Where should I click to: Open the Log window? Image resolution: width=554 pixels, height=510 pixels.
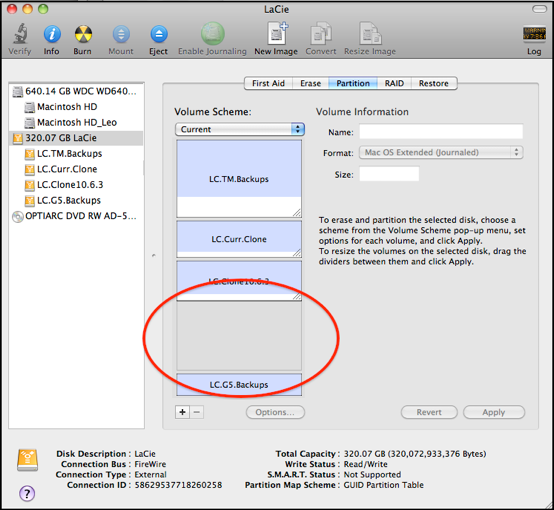coord(534,34)
